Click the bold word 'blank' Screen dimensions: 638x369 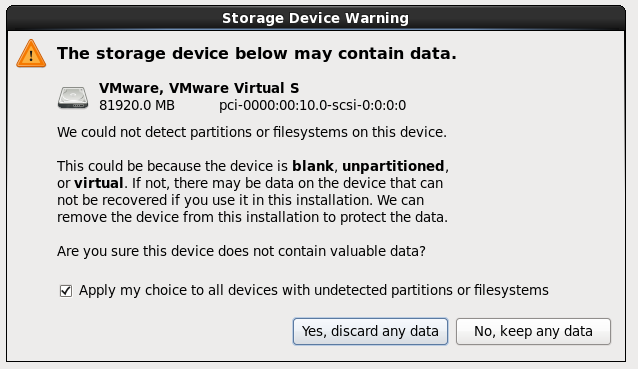[313, 166]
